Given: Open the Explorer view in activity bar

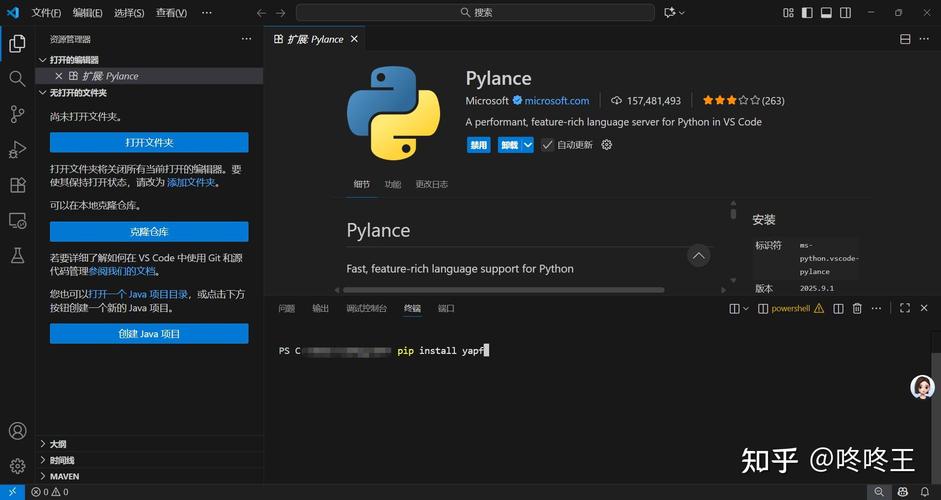Looking at the screenshot, I should [x=17, y=43].
